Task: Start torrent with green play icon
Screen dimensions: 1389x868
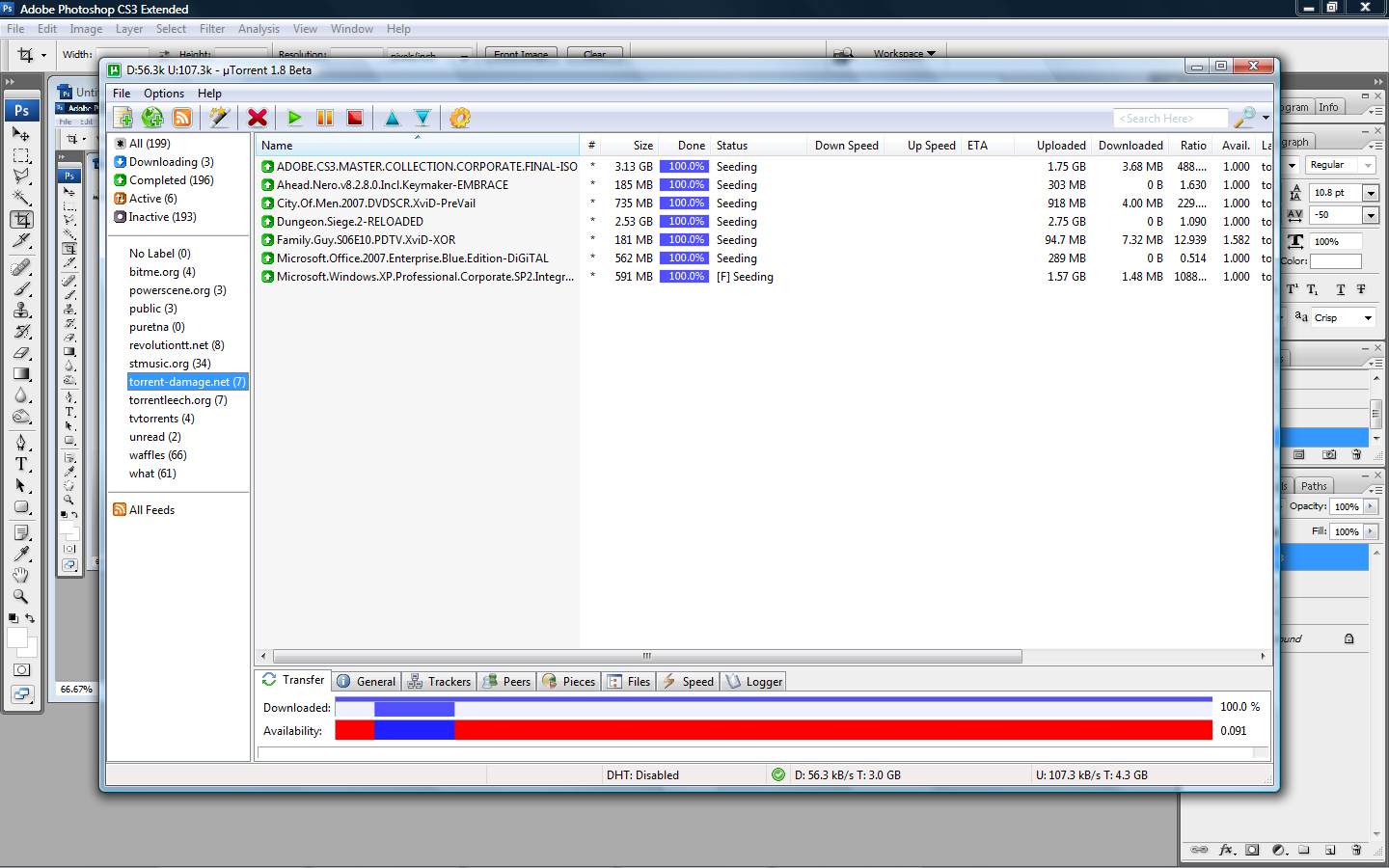Action: click(x=295, y=118)
